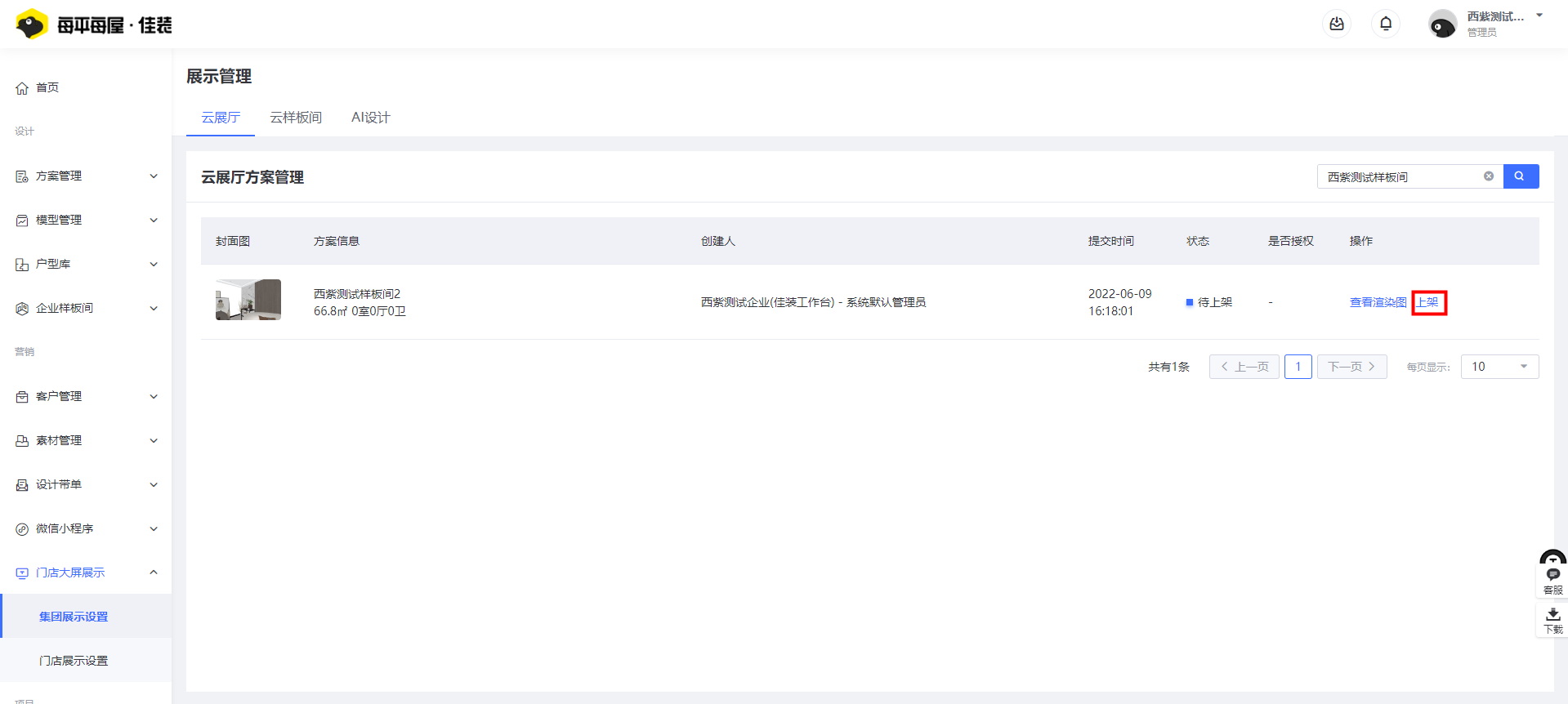This screenshot has width=1568, height=704.
Task: Expand 方案管理 menu chevron
Action: tap(154, 176)
